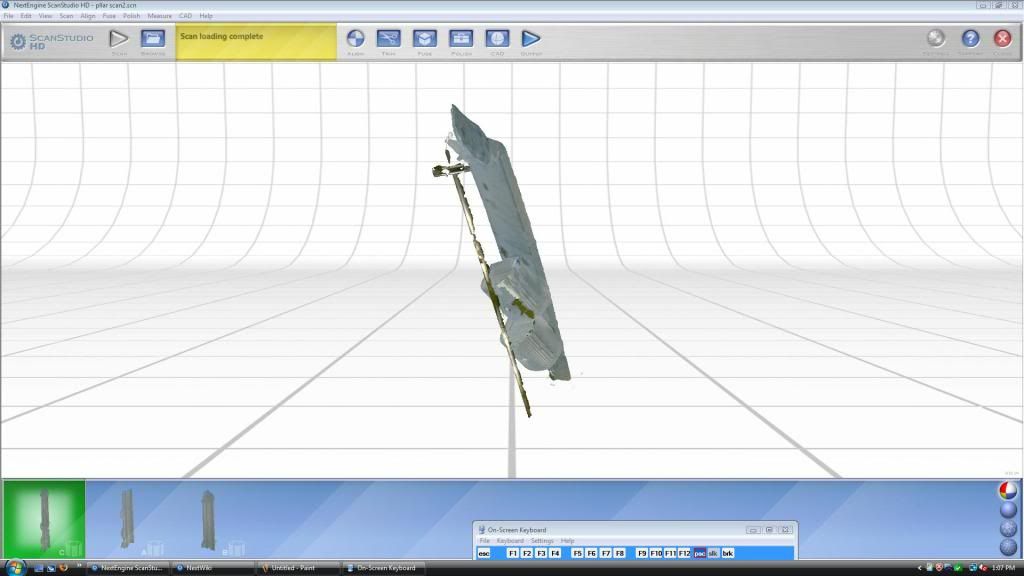The image size is (1024, 576).
Task: Expand the On-Screen Keyboard's Keyboard menu
Action: (510, 541)
